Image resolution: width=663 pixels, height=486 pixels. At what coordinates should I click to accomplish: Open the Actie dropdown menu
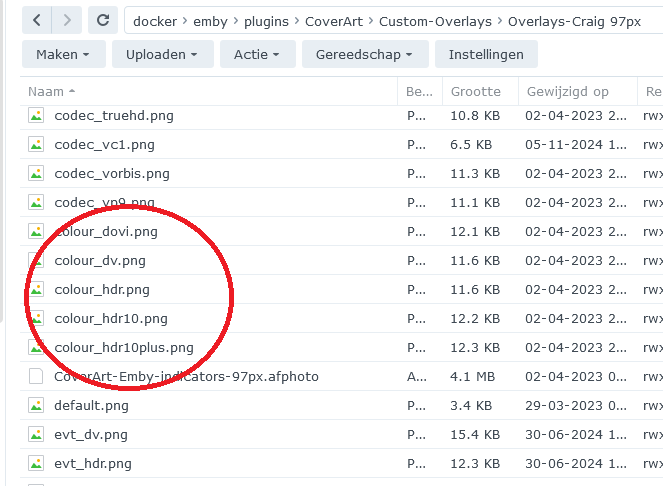point(258,54)
